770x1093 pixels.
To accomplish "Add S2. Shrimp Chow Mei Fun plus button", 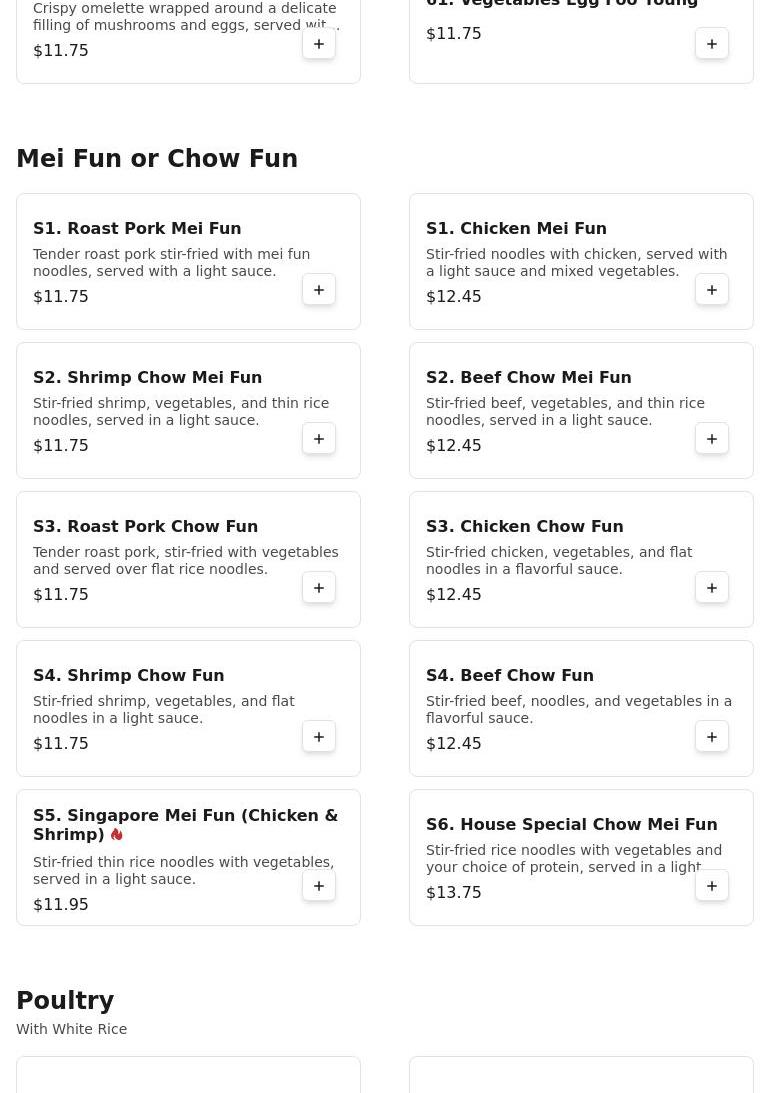I will 318,438.
